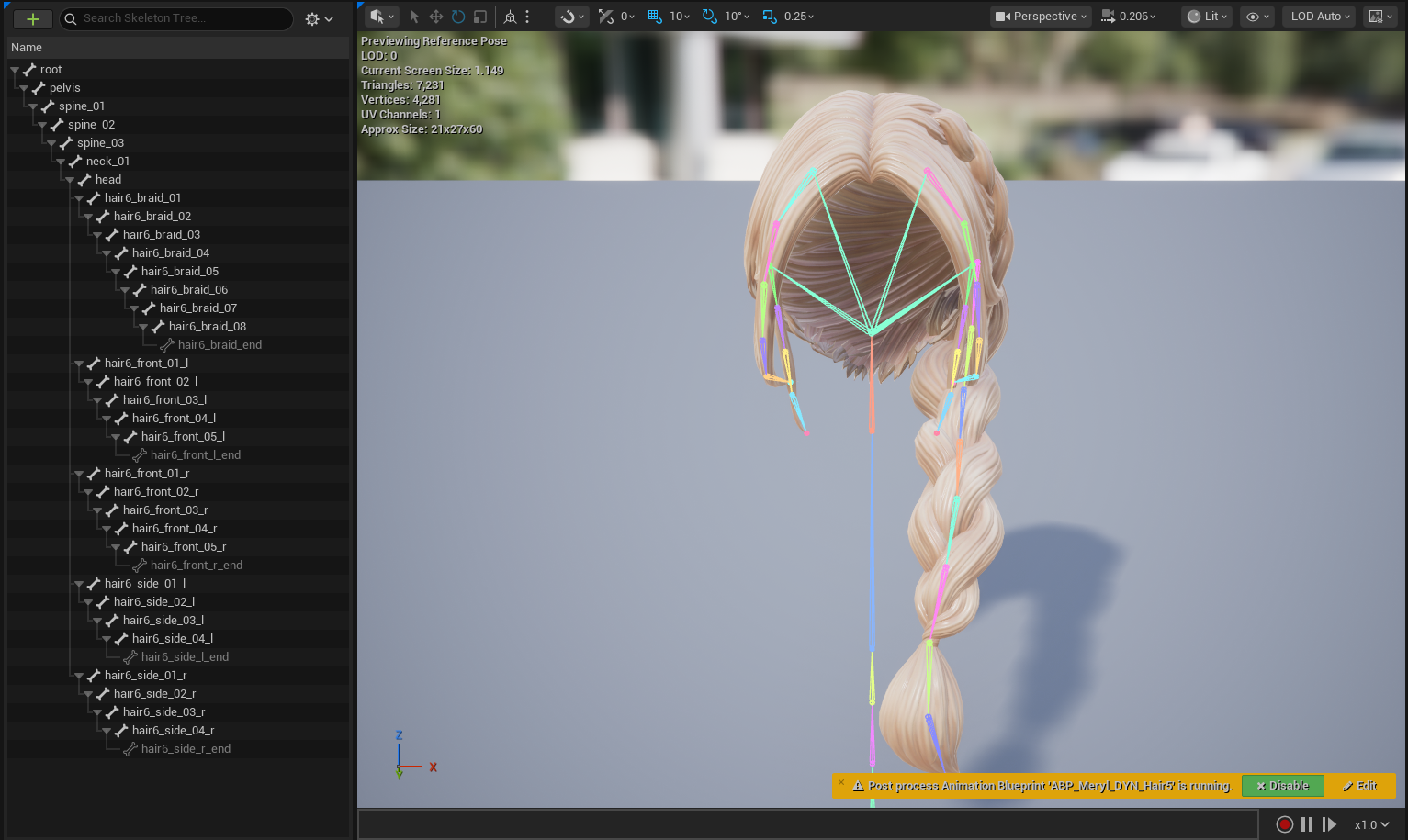Open the rotation snap 10° dropdown
The width and height of the screenshot is (1408, 840).
pyautogui.click(x=737, y=17)
